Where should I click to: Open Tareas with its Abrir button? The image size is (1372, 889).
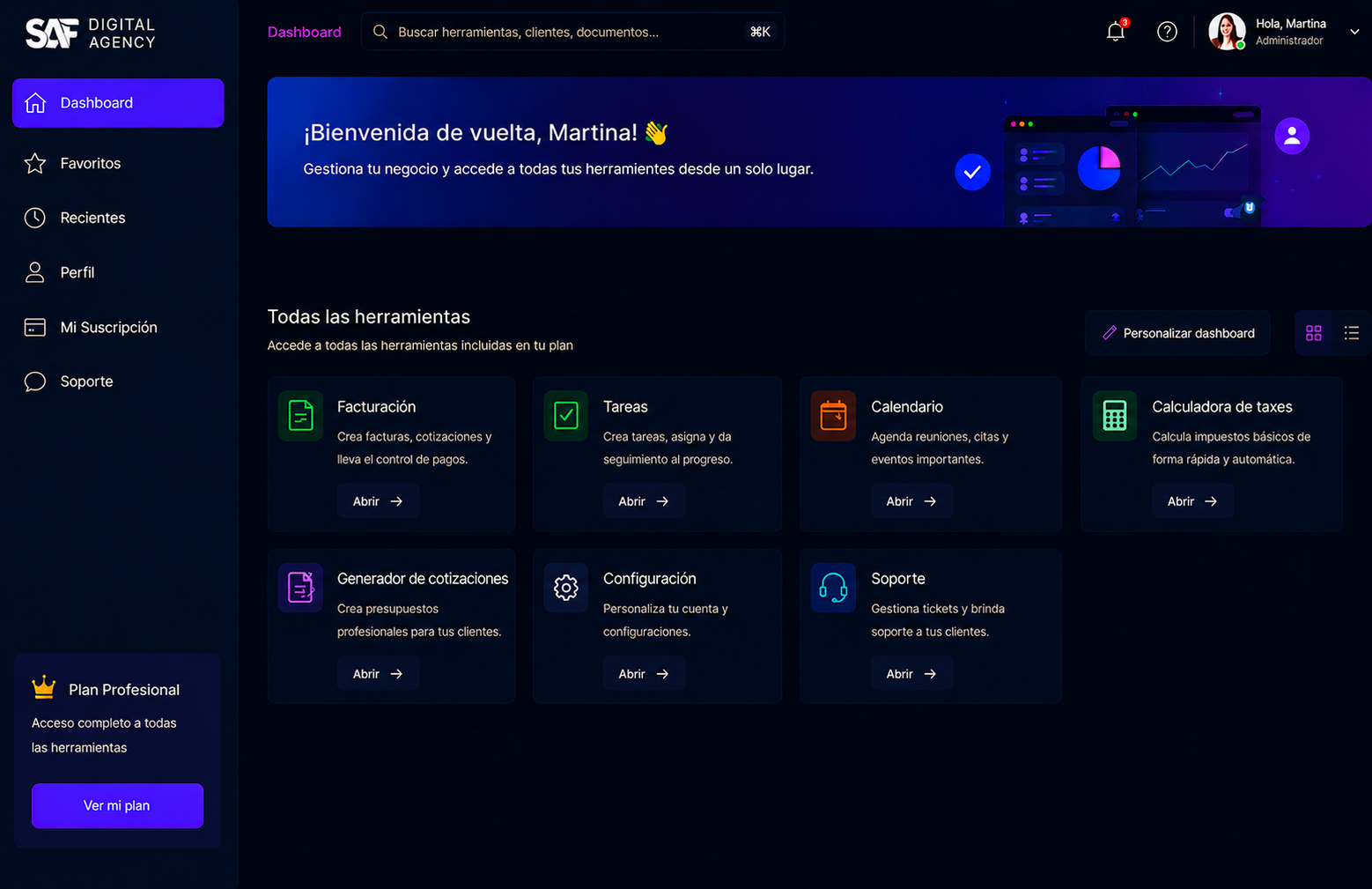coord(644,501)
